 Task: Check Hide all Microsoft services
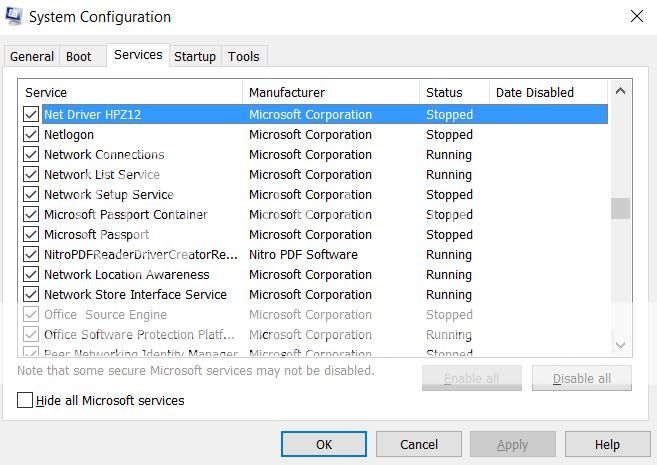pyautogui.click(x=25, y=400)
